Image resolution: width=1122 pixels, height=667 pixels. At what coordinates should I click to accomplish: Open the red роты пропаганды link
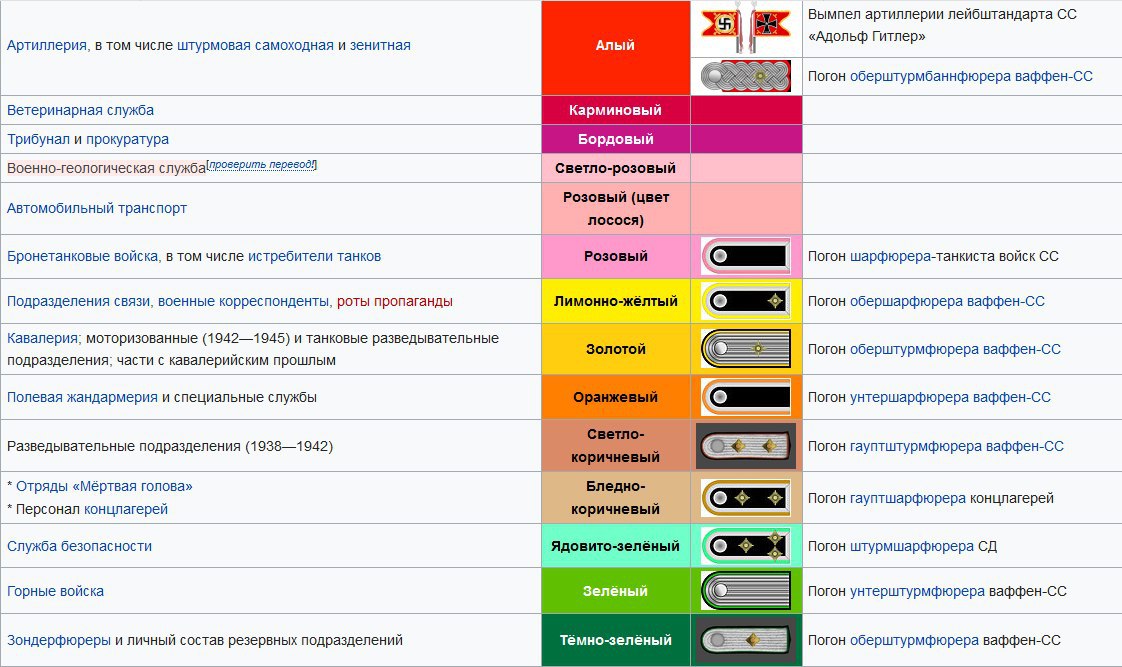coord(394,301)
